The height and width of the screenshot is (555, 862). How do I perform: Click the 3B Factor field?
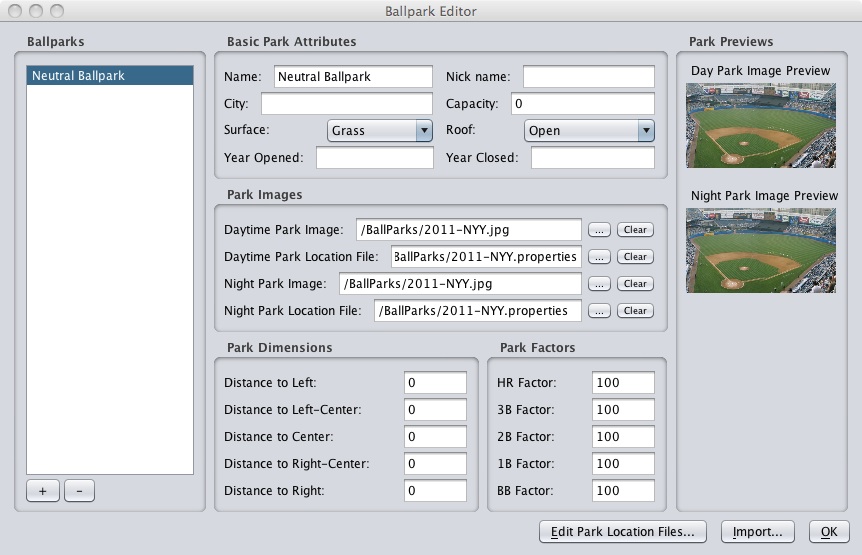[x=623, y=409]
